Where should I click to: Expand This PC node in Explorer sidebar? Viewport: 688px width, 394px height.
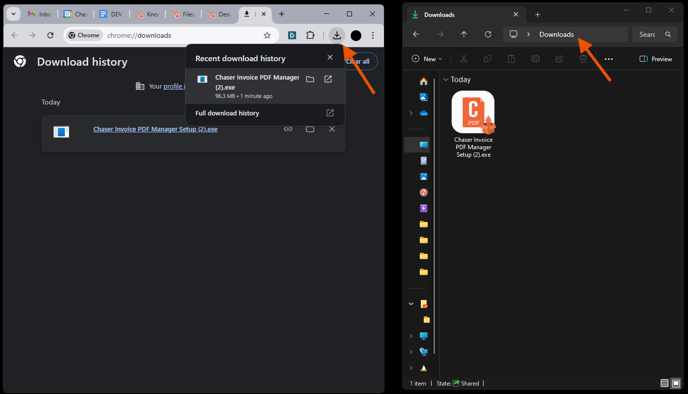pos(411,336)
